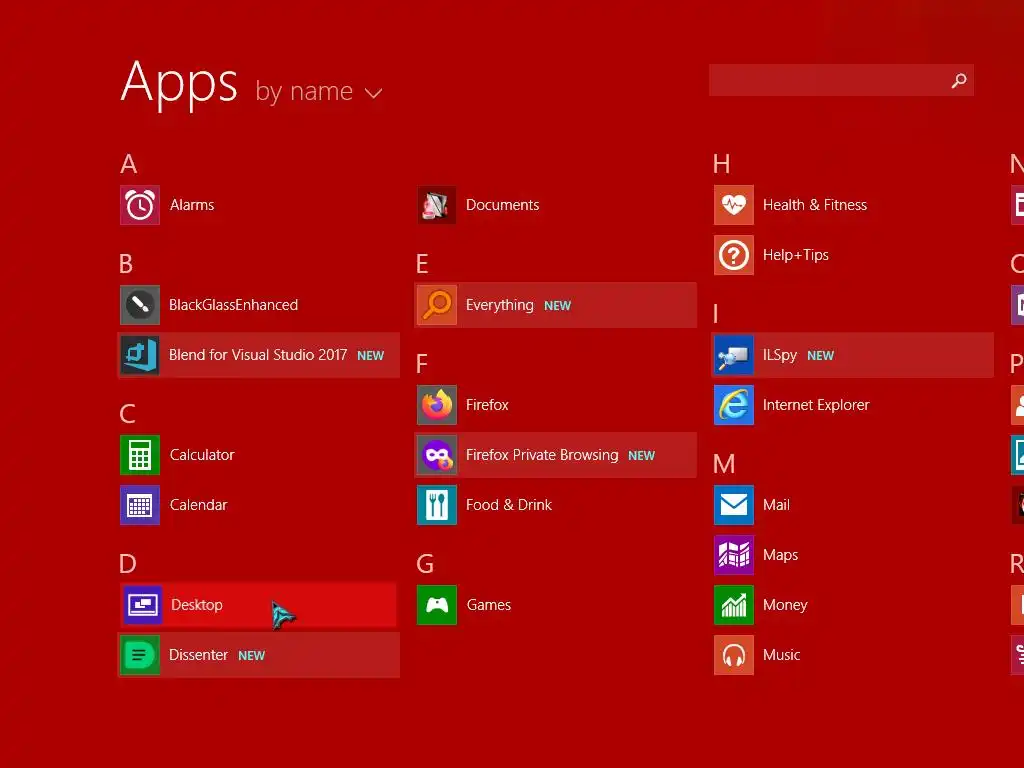Click the 'Money' label

click(785, 605)
